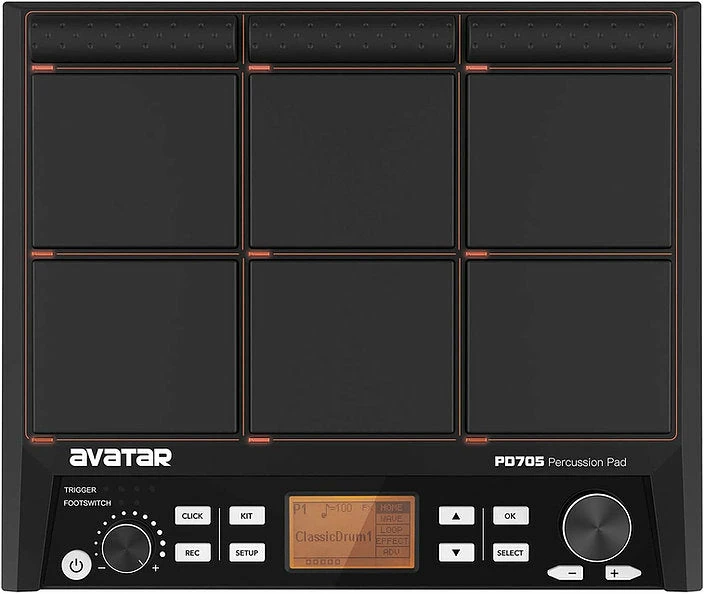Toggle the CLICK metronome button

point(192,516)
